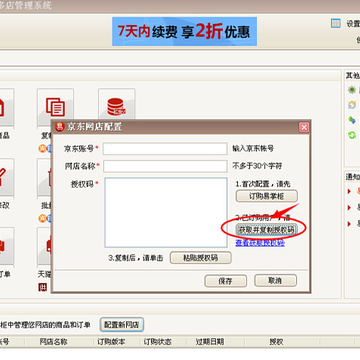Click the 粘贴授权码 button

click(200, 258)
